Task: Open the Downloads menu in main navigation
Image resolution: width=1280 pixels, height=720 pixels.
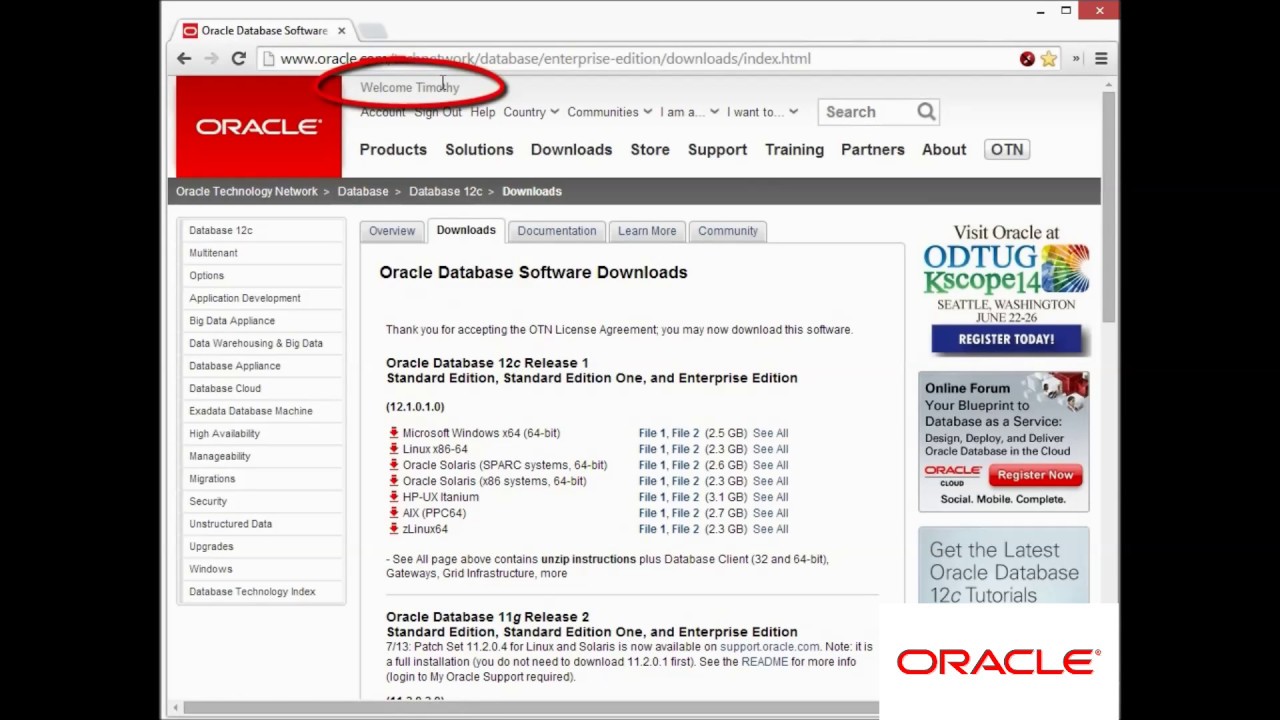Action: click(571, 150)
